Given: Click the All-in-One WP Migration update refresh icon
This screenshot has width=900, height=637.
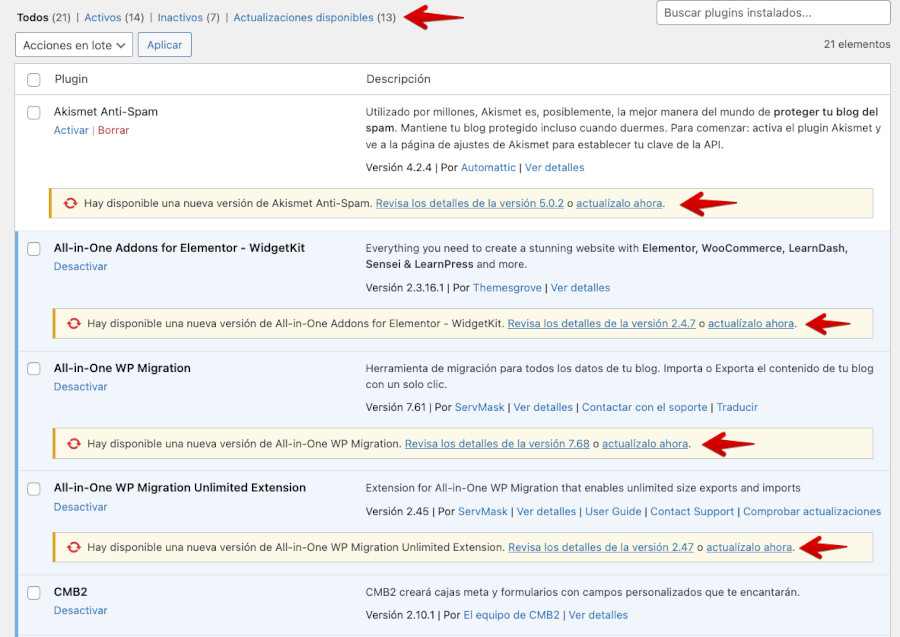Looking at the screenshot, I should [x=73, y=444].
